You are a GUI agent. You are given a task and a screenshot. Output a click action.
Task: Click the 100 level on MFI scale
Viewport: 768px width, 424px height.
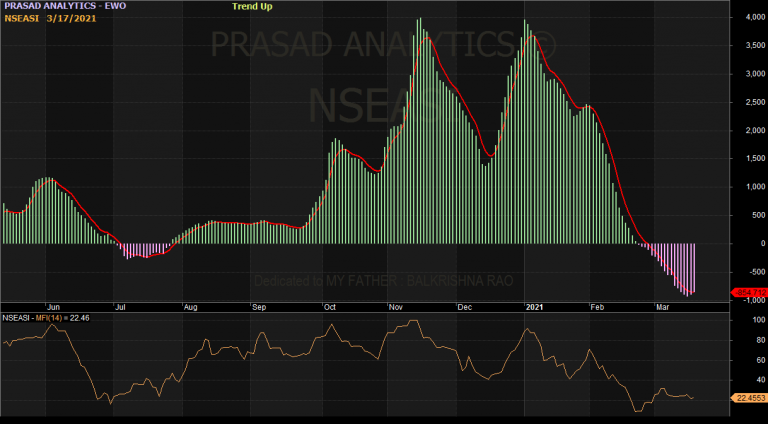click(759, 320)
